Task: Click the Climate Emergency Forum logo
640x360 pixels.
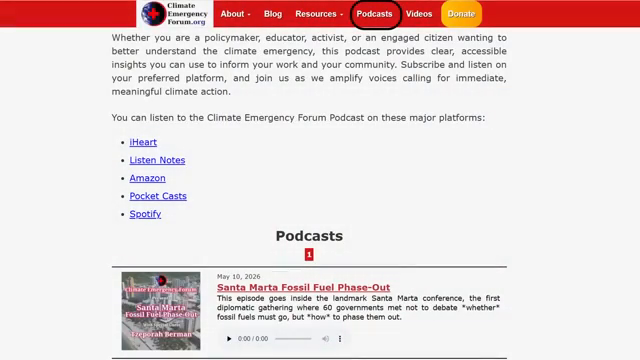Action: point(175,13)
